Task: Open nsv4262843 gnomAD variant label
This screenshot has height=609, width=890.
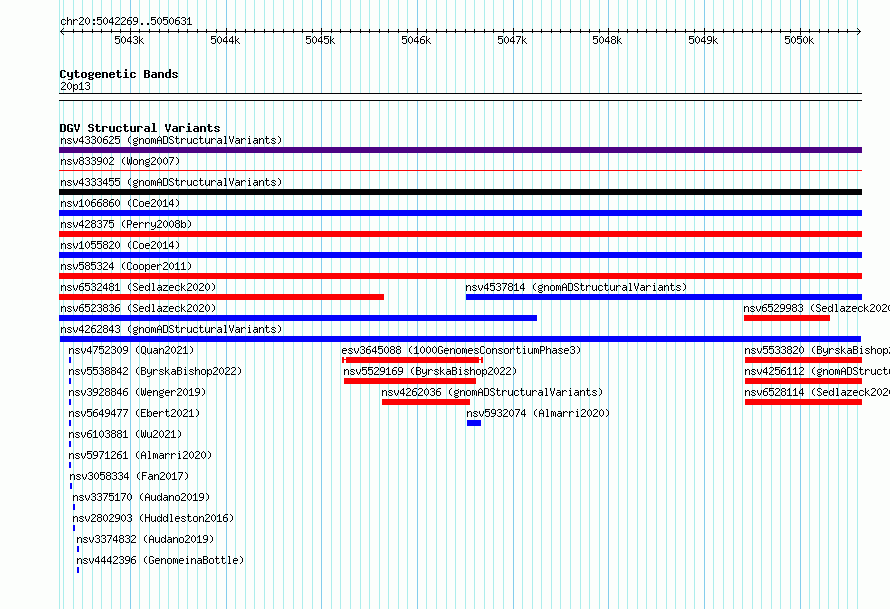Action: 171,329
